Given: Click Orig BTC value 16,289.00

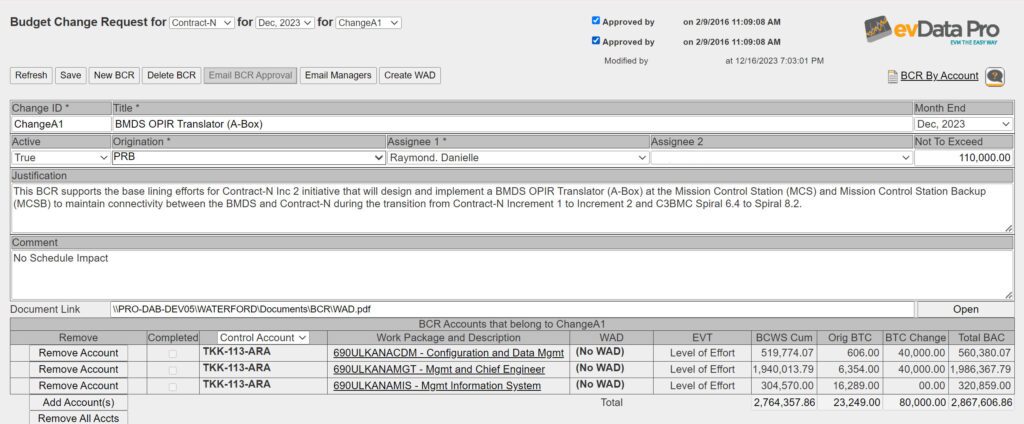Looking at the screenshot, I should [858, 385].
